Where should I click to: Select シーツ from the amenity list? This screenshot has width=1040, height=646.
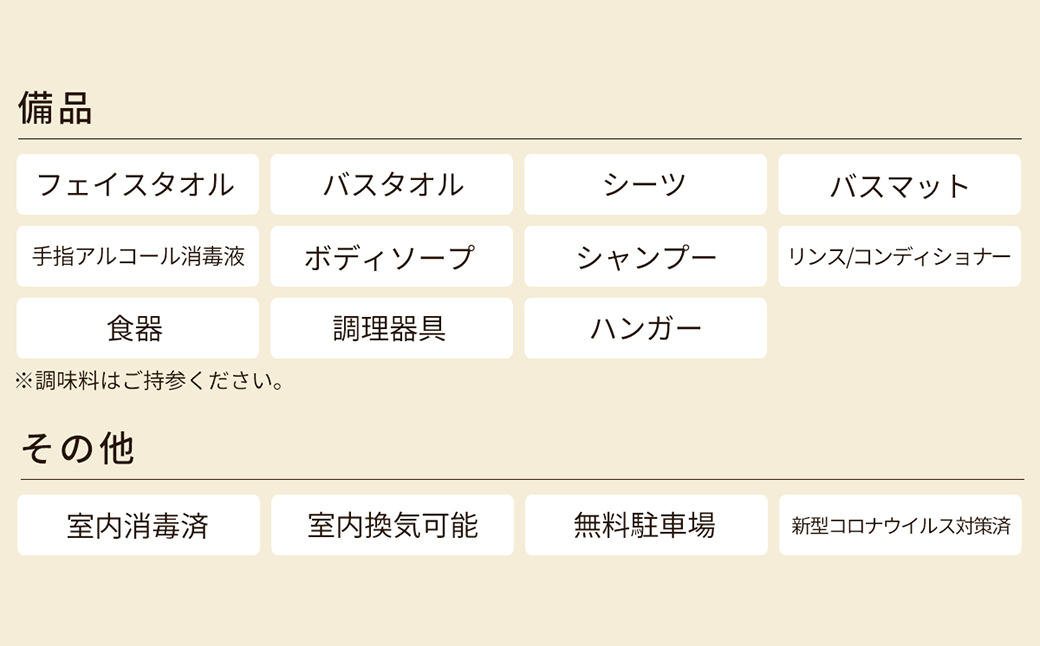point(645,184)
